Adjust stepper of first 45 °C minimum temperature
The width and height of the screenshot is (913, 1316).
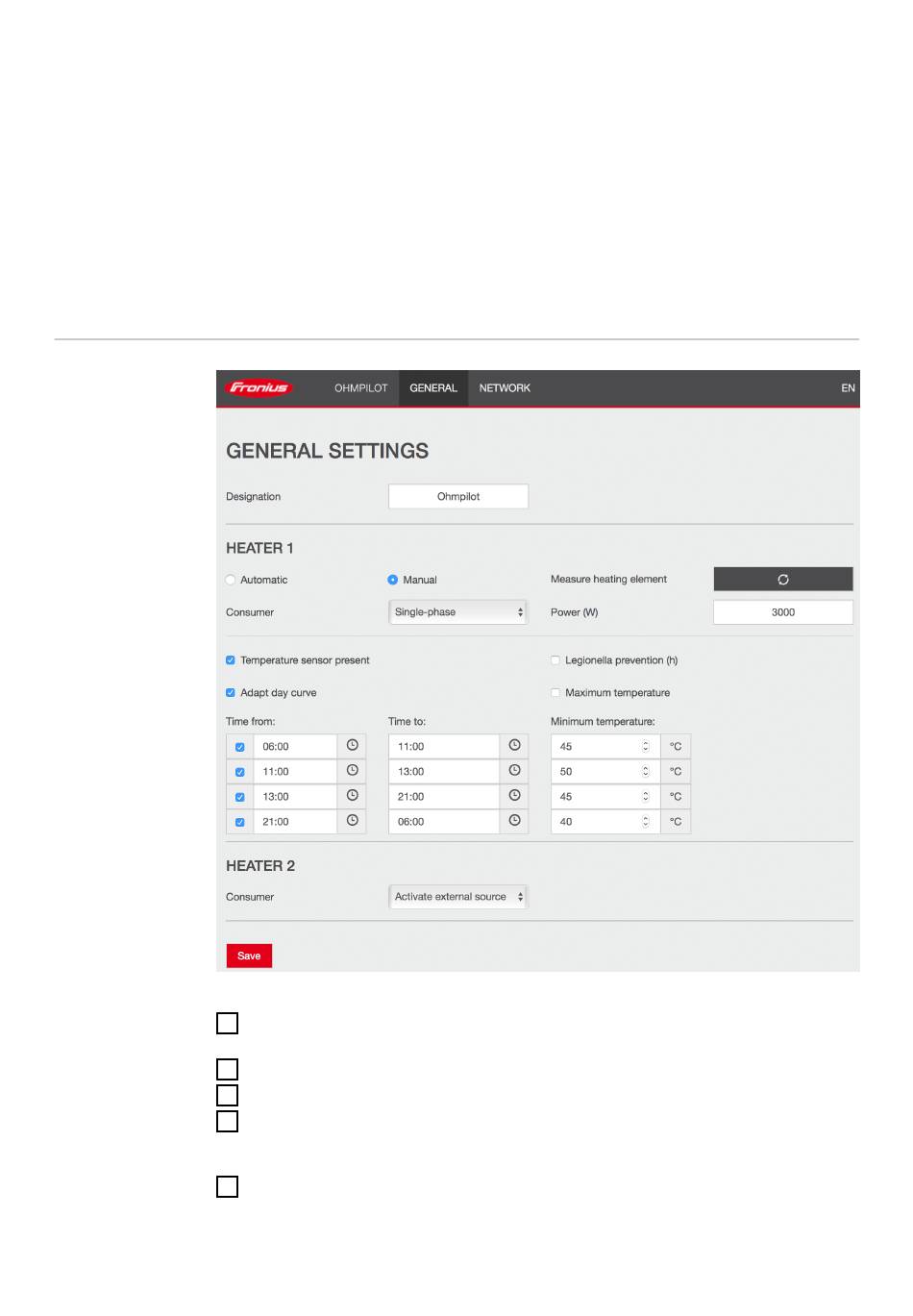(x=646, y=746)
